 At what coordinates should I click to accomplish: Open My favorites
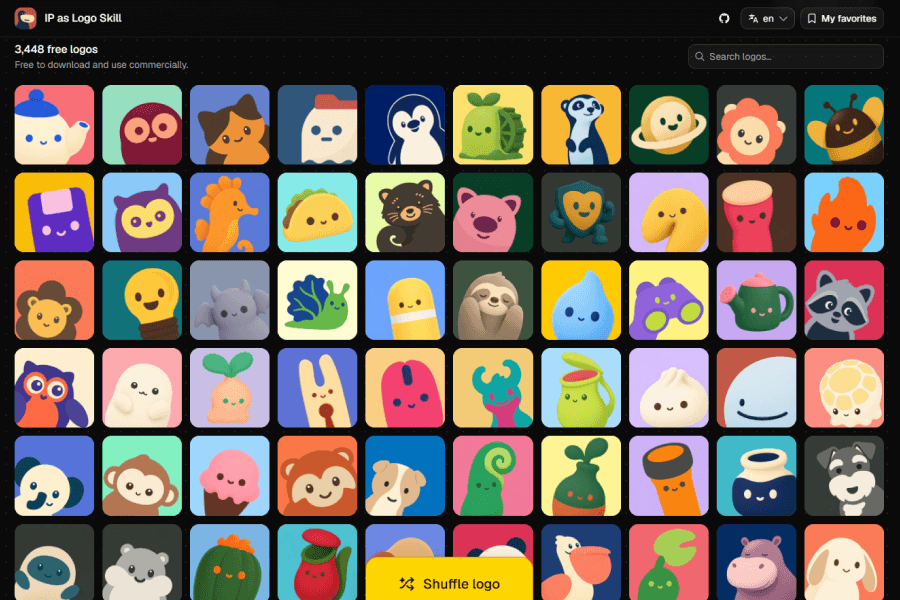(x=842, y=18)
